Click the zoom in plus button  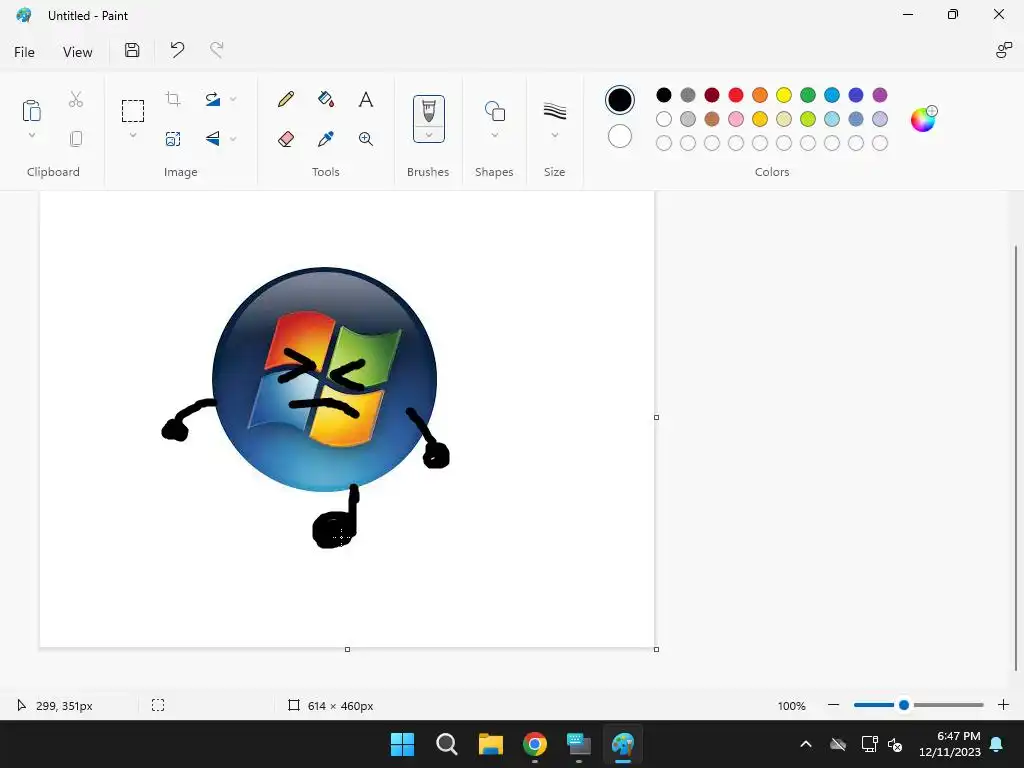(x=1004, y=705)
